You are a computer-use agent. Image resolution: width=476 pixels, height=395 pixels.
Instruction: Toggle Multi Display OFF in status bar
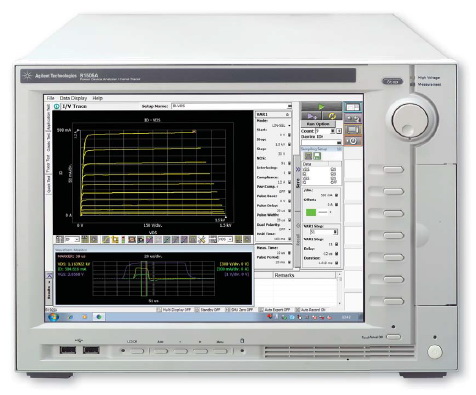pyautogui.click(x=175, y=310)
